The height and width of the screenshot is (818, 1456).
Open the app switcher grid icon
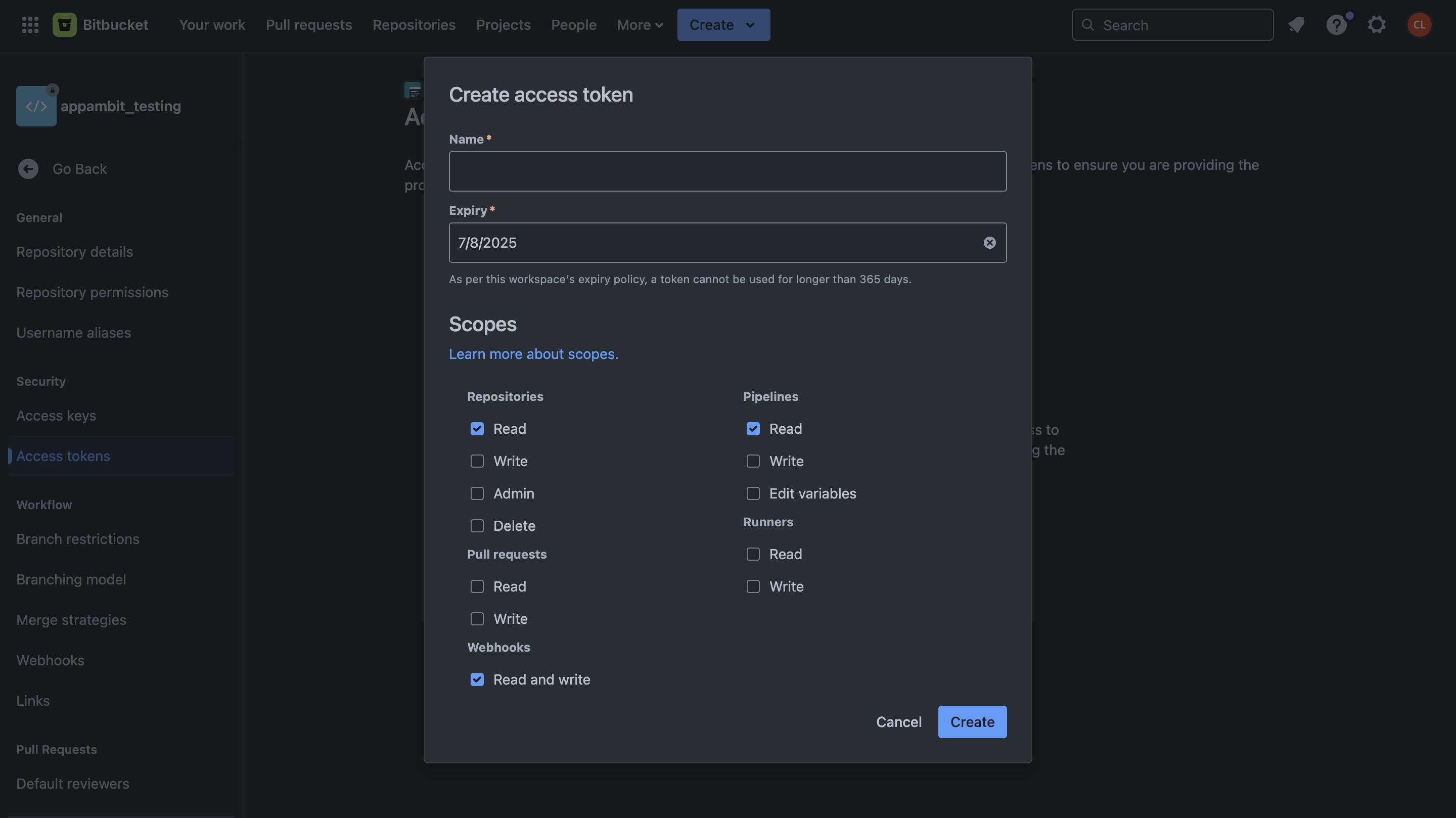pyautogui.click(x=30, y=25)
